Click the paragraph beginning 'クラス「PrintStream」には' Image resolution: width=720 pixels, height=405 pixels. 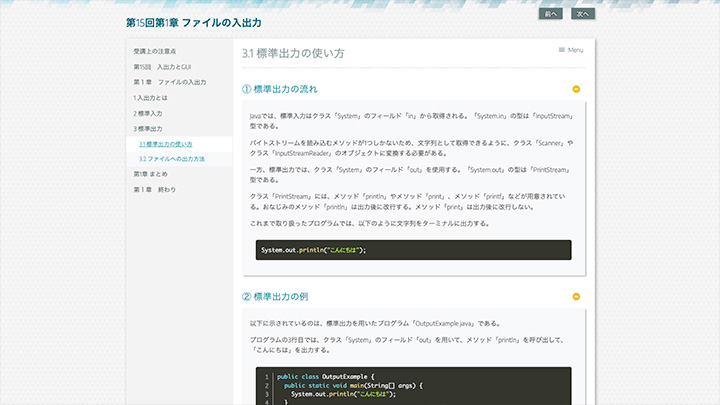408,202
